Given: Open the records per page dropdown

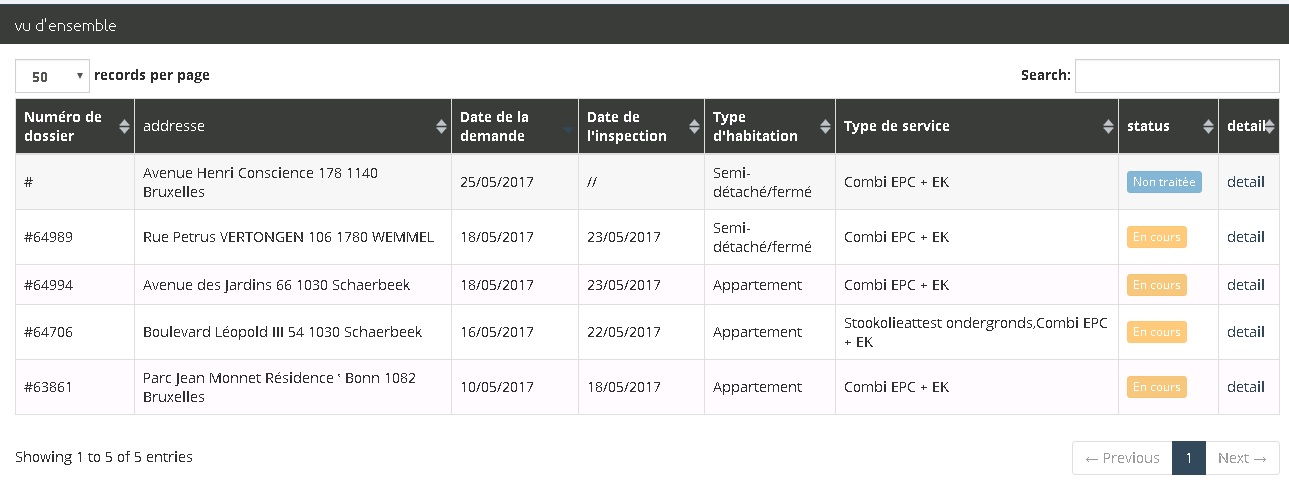Looking at the screenshot, I should tap(53, 76).
